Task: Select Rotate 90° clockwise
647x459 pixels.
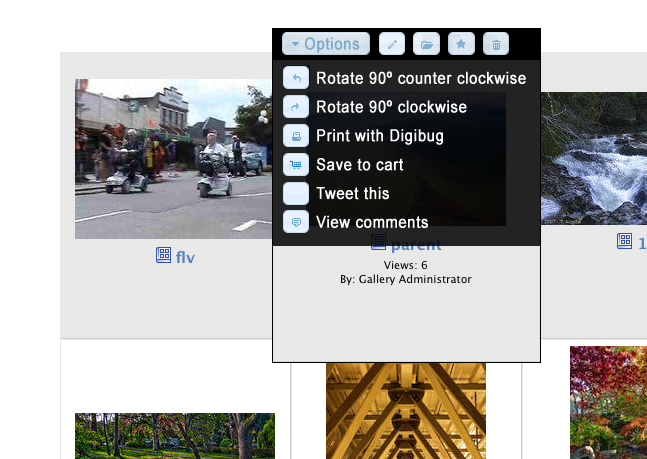Action: (x=392, y=107)
